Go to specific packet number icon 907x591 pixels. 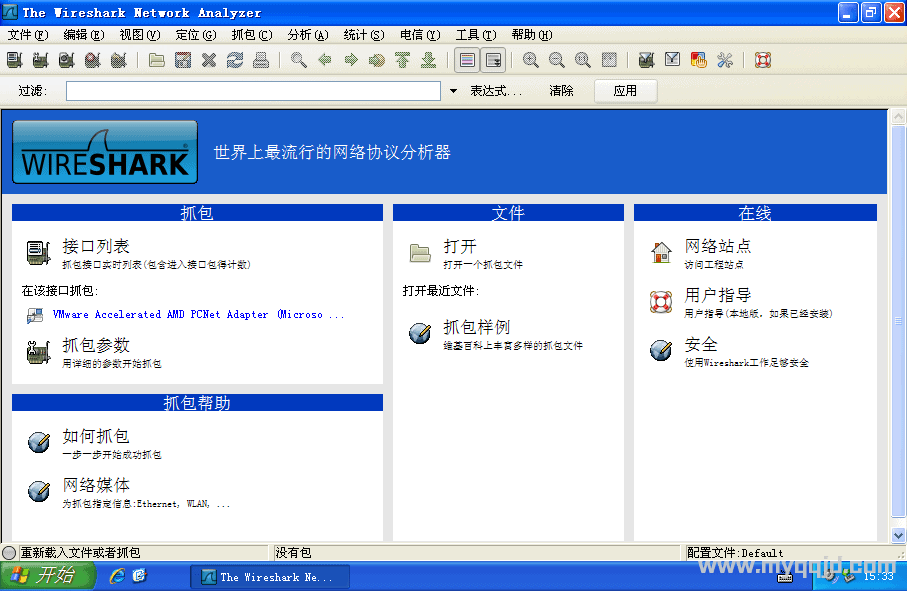click(x=377, y=60)
